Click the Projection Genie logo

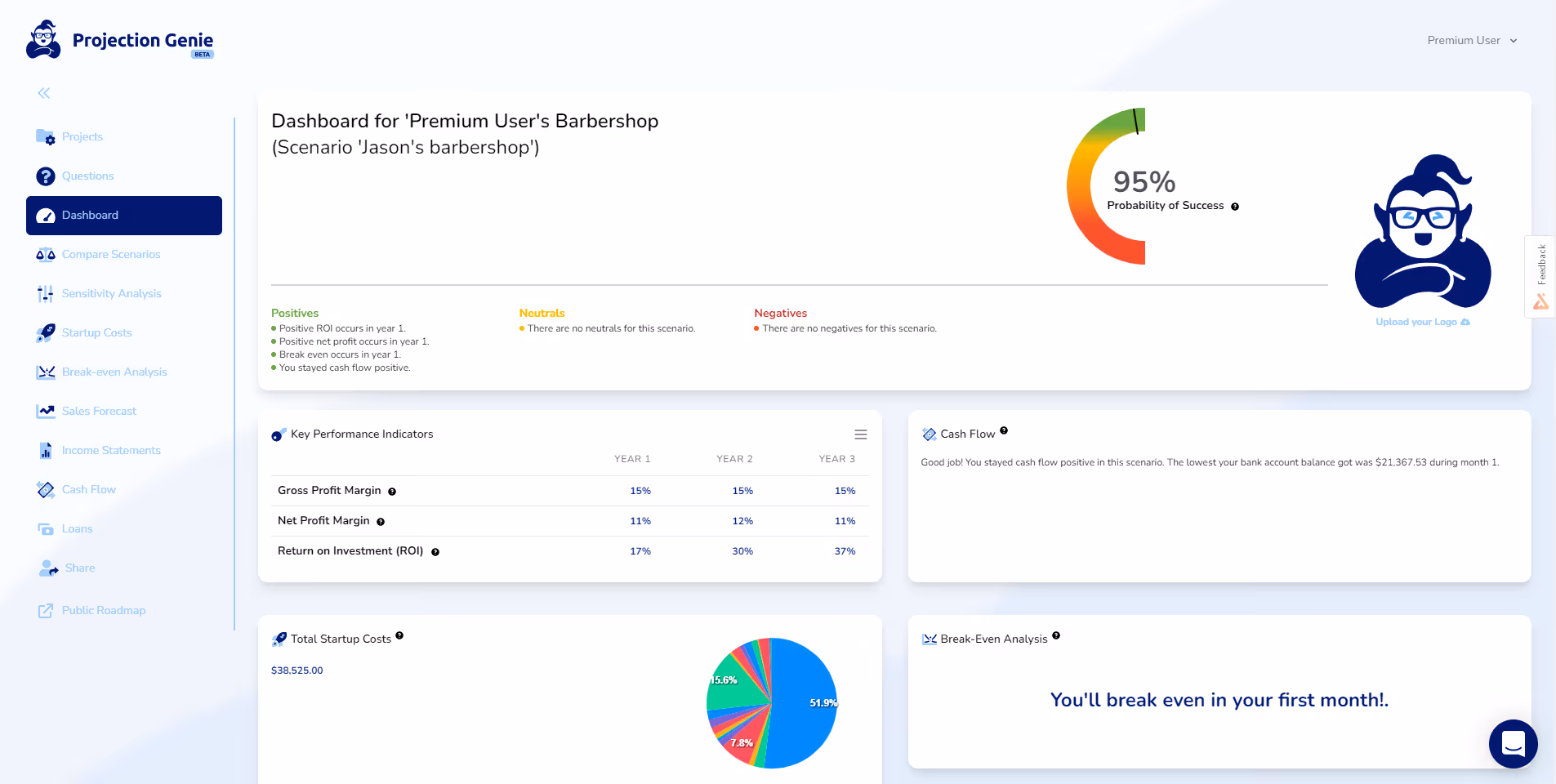pyautogui.click(x=120, y=40)
